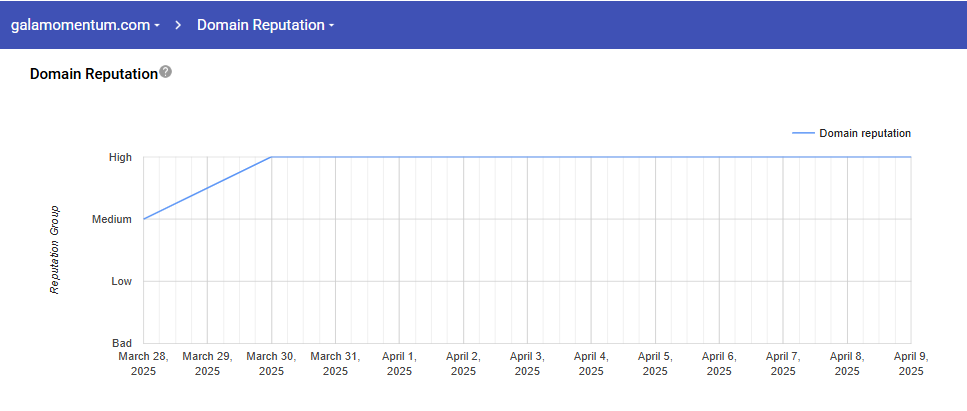Select the Low label on the y-axis
Image resolution: width=967 pixels, height=411 pixels.
pyautogui.click(x=121, y=281)
